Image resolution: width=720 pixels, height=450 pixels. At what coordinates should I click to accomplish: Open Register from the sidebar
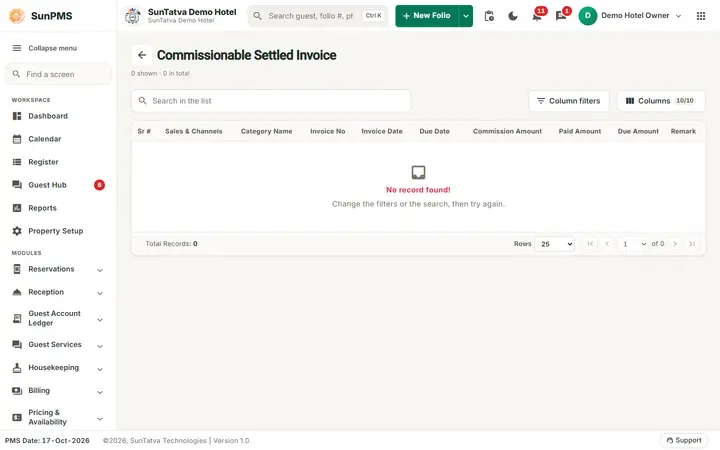coord(58,162)
